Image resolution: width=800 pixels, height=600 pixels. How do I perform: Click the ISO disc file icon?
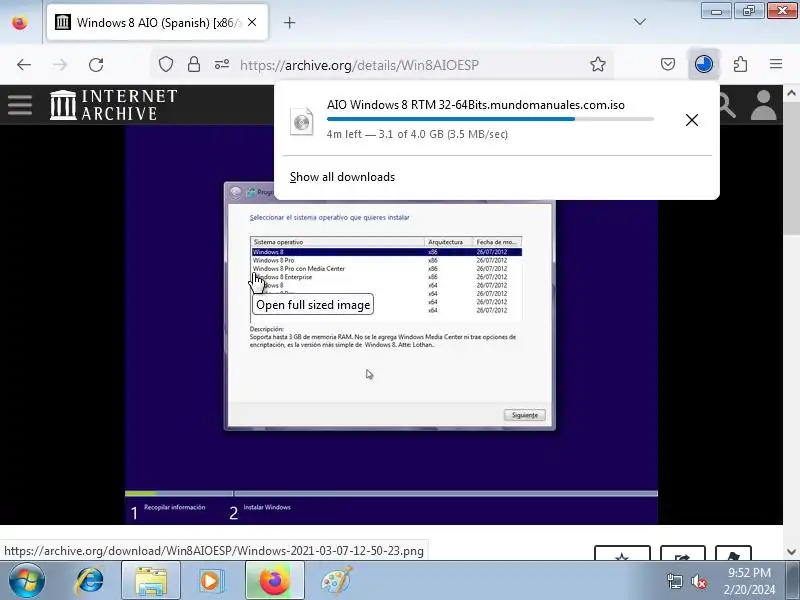pyautogui.click(x=302, y=121)
